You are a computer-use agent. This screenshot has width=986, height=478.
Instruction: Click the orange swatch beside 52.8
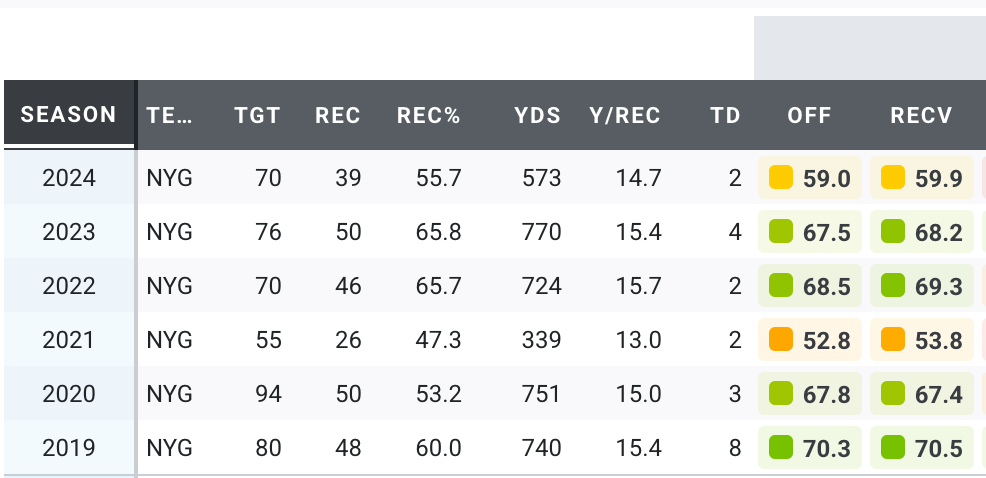(x=781, y=340)
